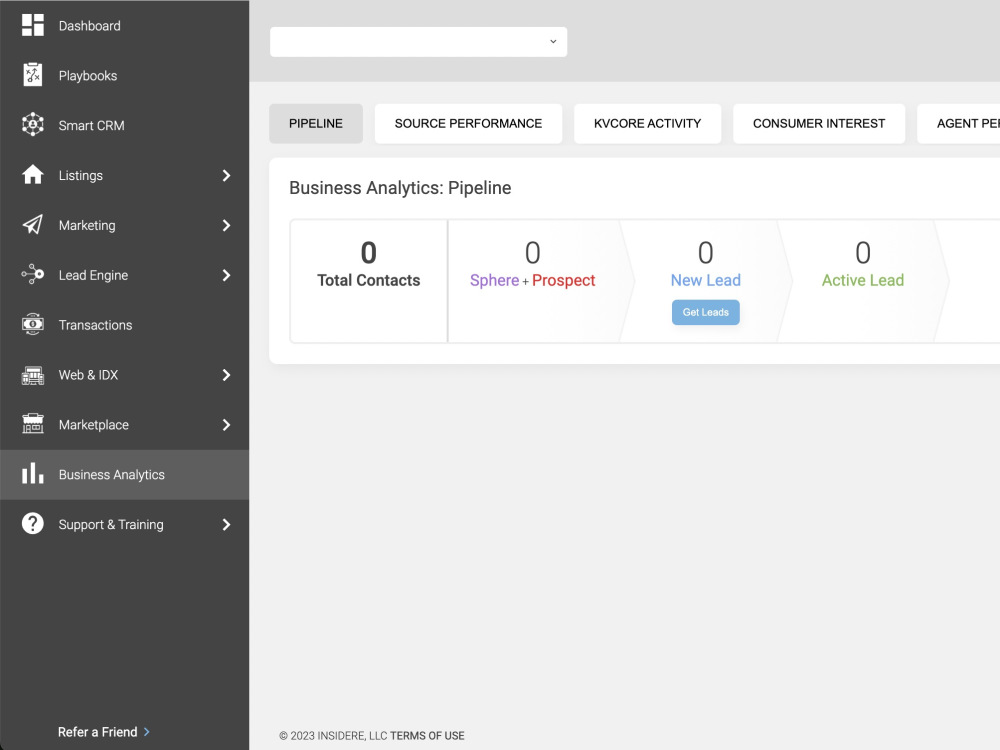Screen dimensions: 1000x750
Task: Switch to the Source Performance tab
Action: [x=468, y=124]
